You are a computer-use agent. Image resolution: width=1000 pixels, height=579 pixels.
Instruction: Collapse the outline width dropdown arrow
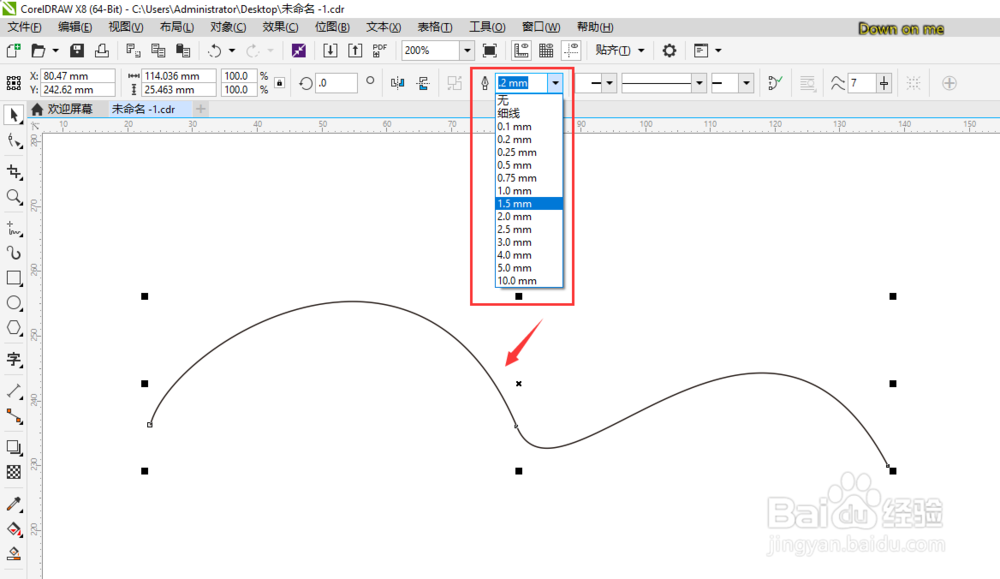pos(555,83)
